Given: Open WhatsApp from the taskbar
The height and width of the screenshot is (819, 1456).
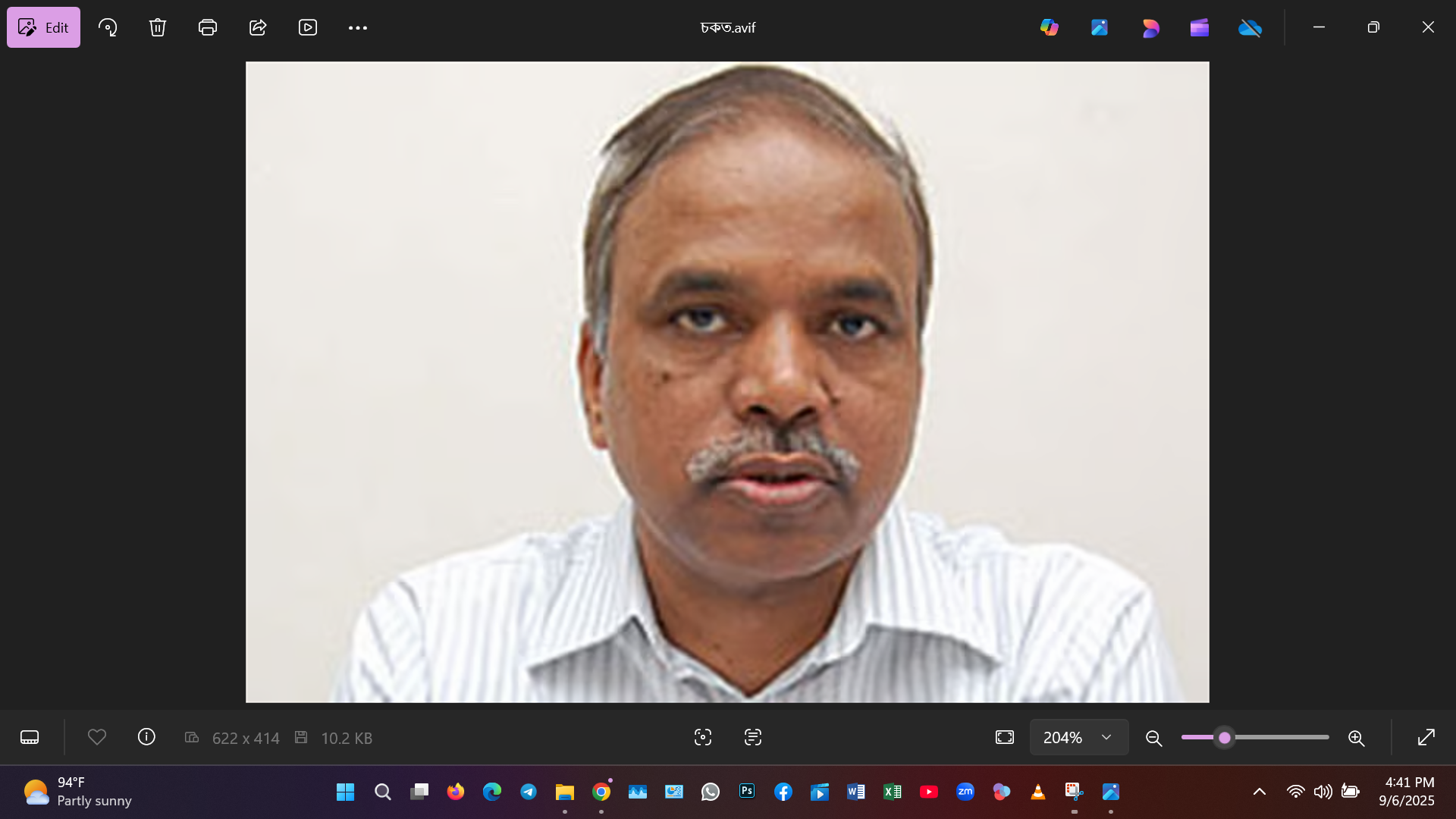Looking at the screenshot, I should 710,792.
